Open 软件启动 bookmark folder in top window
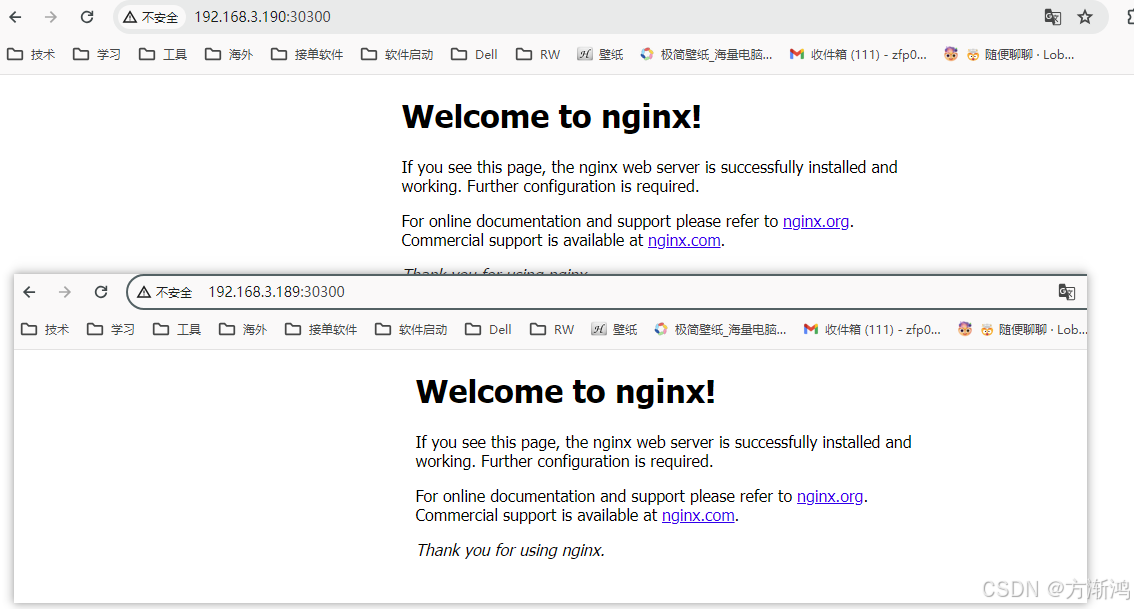Viewport: 1134px width, 609px height. [x=396, y=54]
